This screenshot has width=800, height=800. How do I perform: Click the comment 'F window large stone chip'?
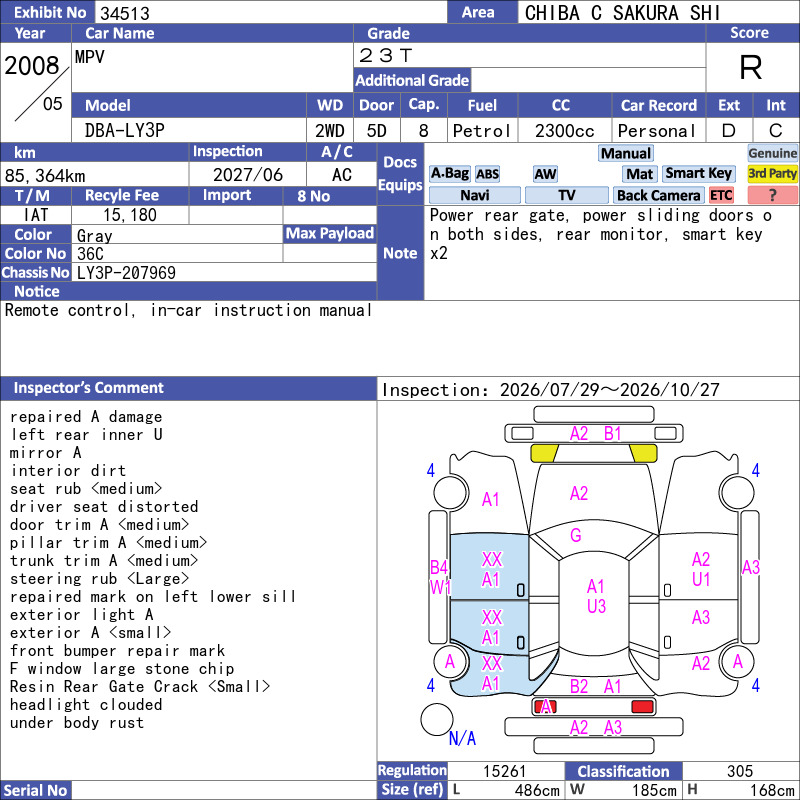pos(122,668)
